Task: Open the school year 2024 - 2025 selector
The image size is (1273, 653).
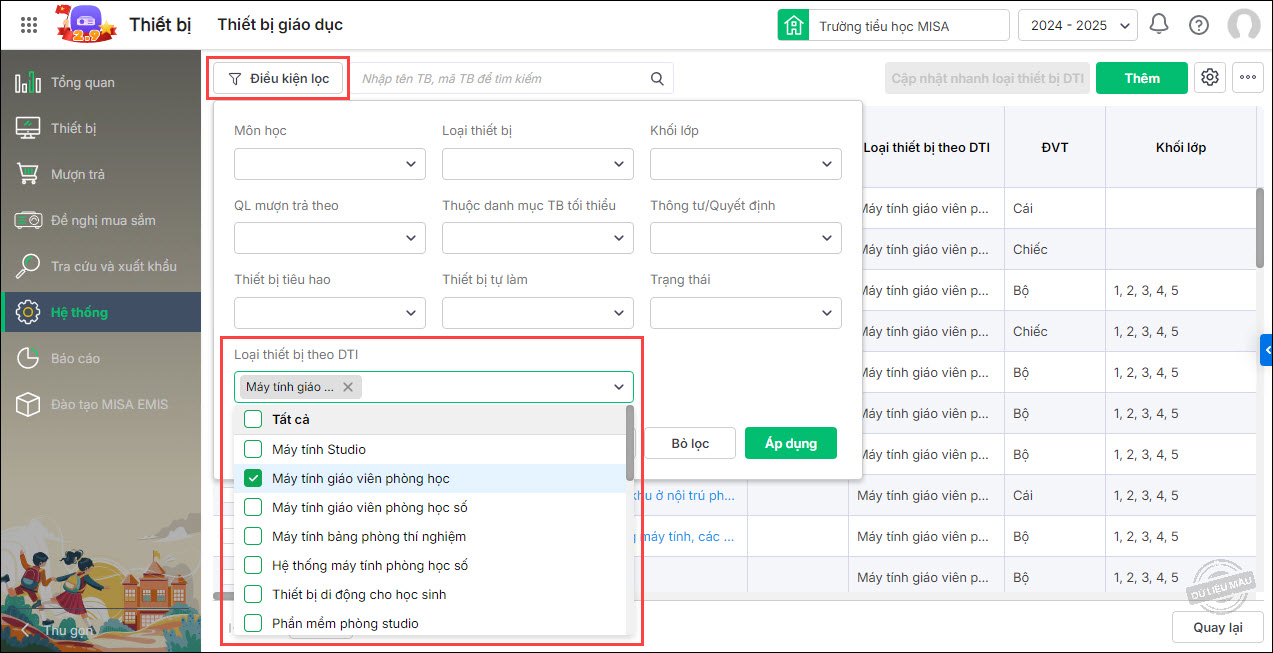Action: click(x=1077, y=25)
